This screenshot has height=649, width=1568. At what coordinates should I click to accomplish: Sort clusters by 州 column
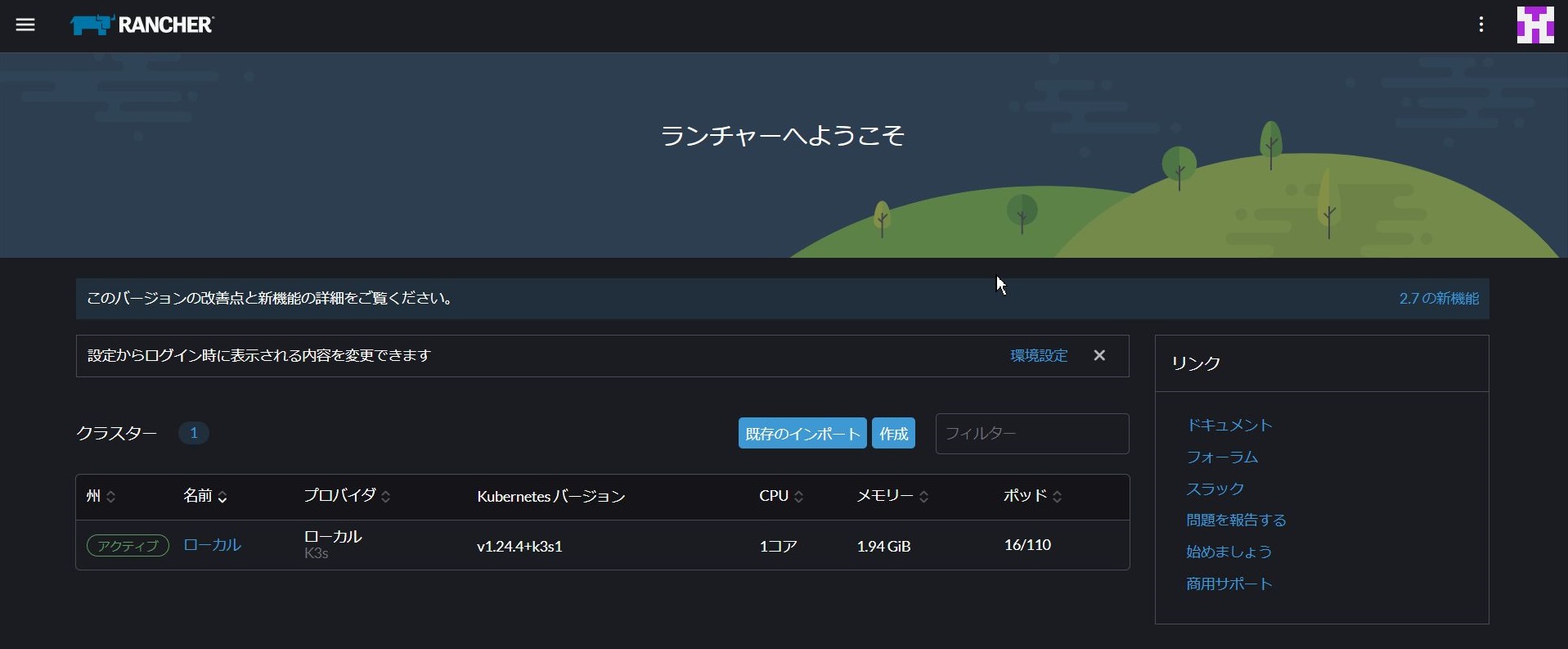click(101, 496)
